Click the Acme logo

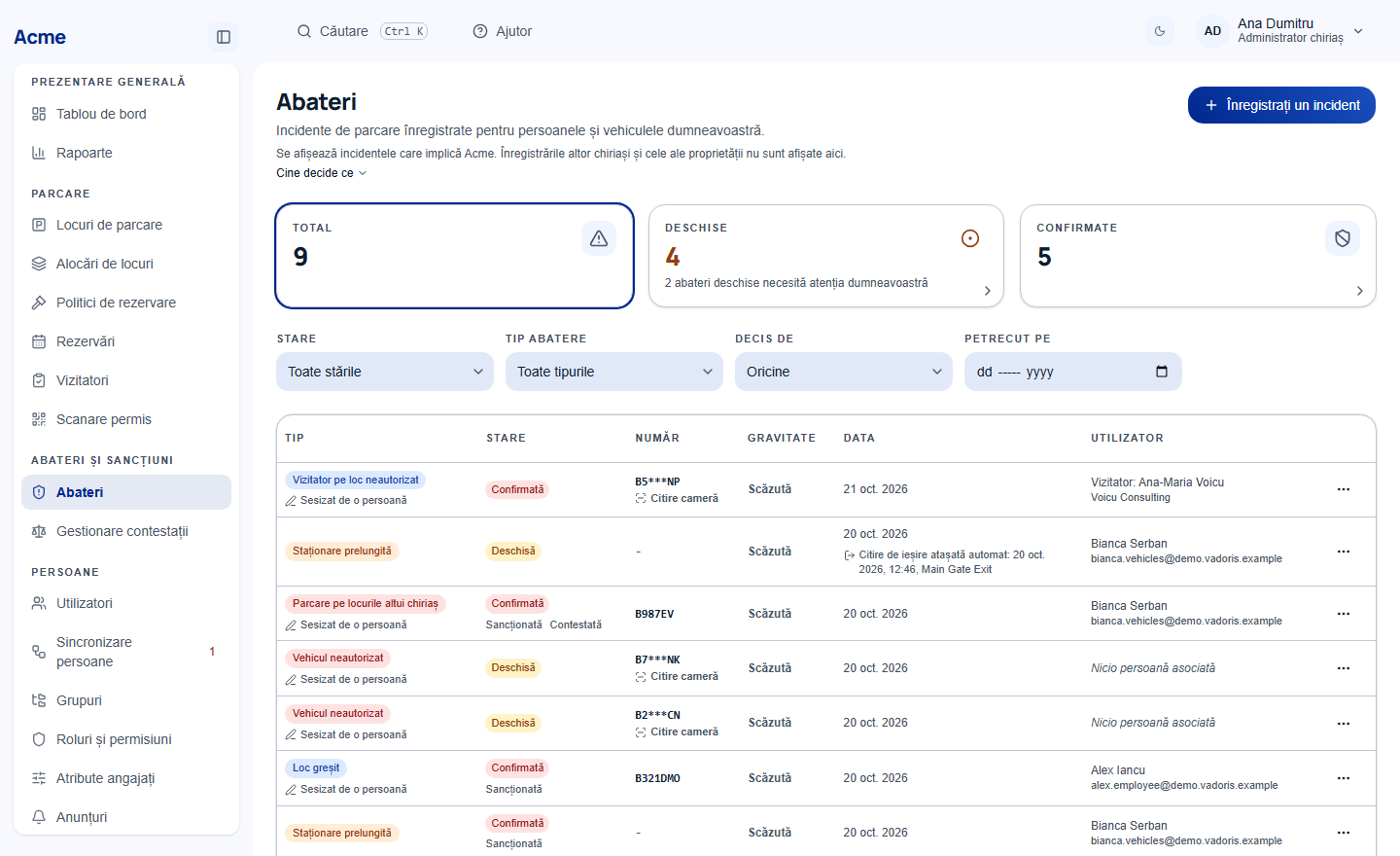(x=40, y=37)
